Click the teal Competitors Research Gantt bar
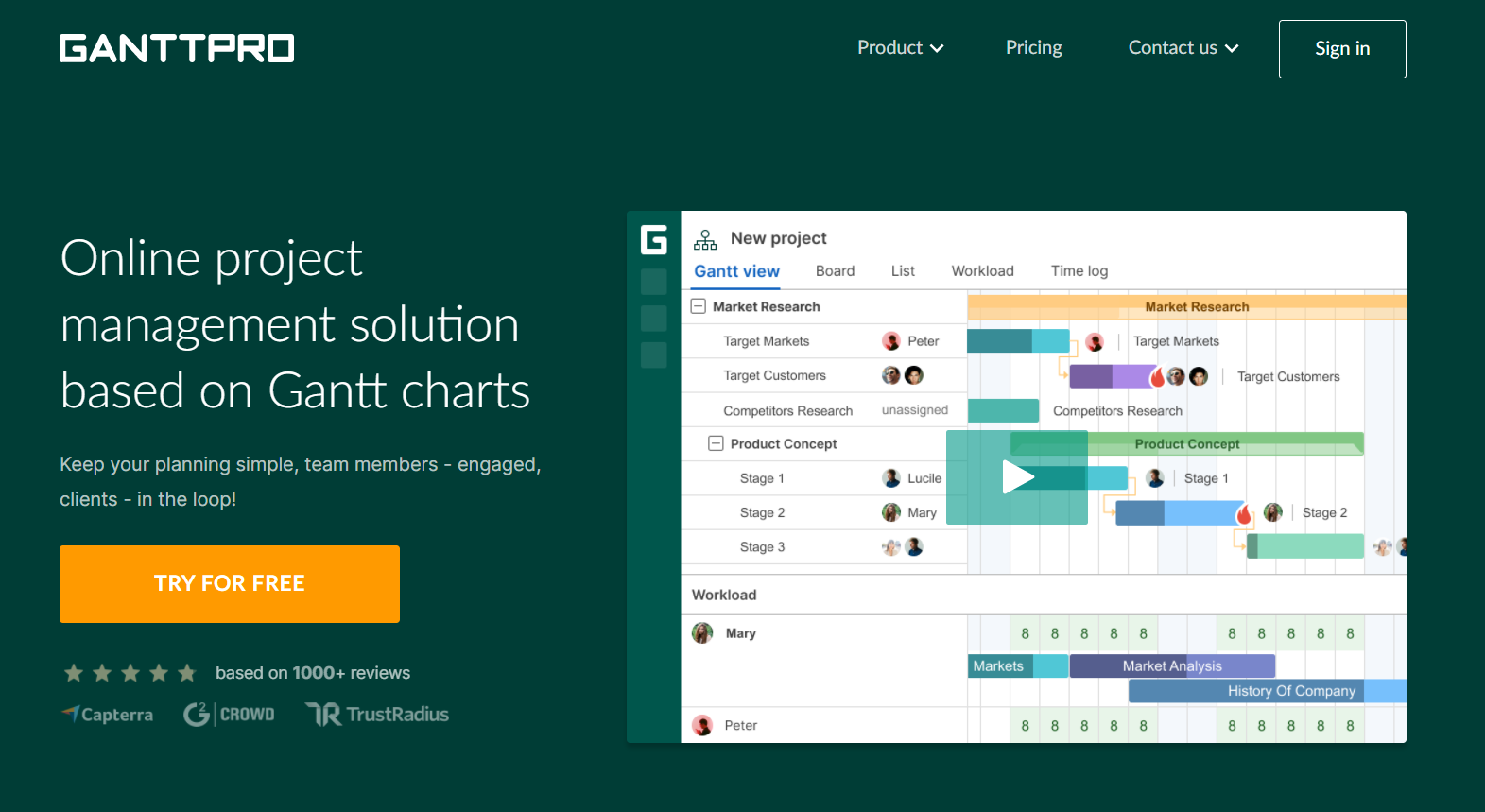The height and width of the screenshot is (812, 1485). 1003,410
